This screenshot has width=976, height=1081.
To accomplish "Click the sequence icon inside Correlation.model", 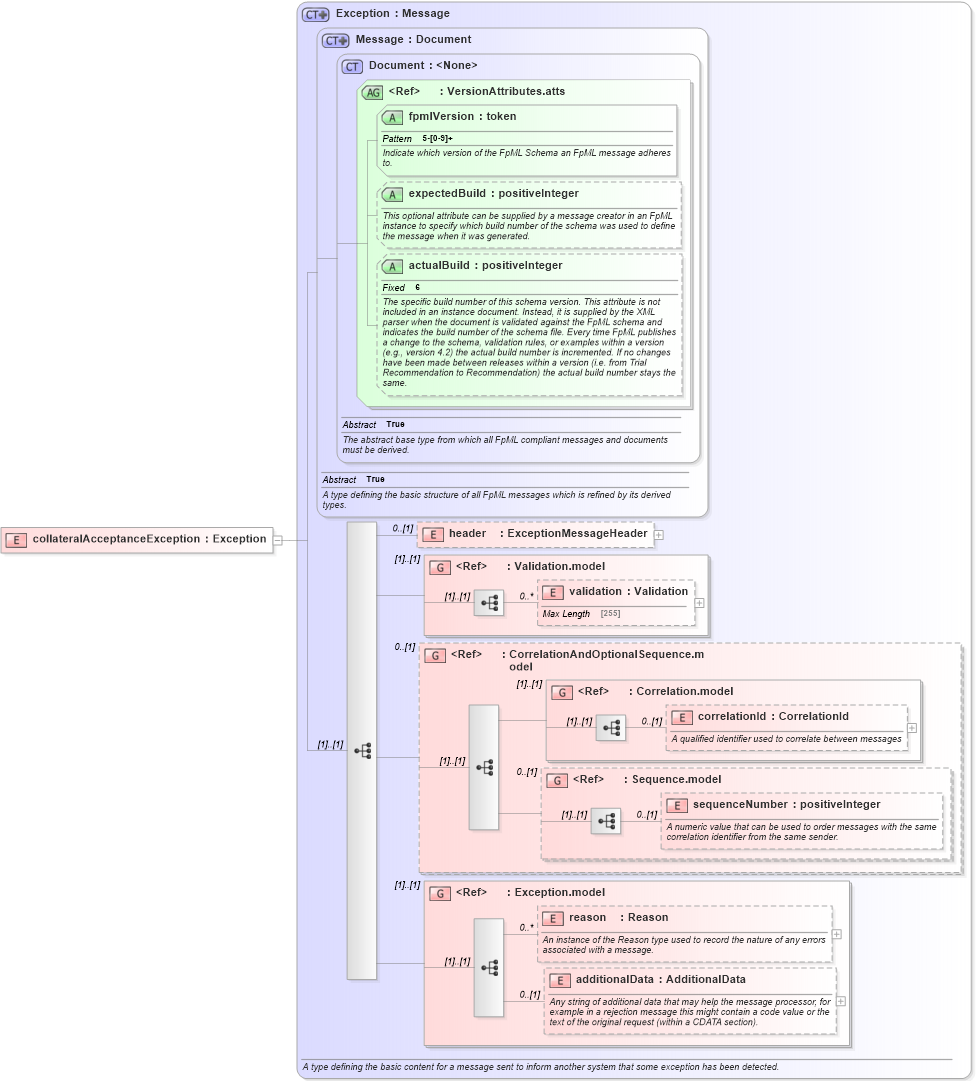I will [x=611, y=728].
